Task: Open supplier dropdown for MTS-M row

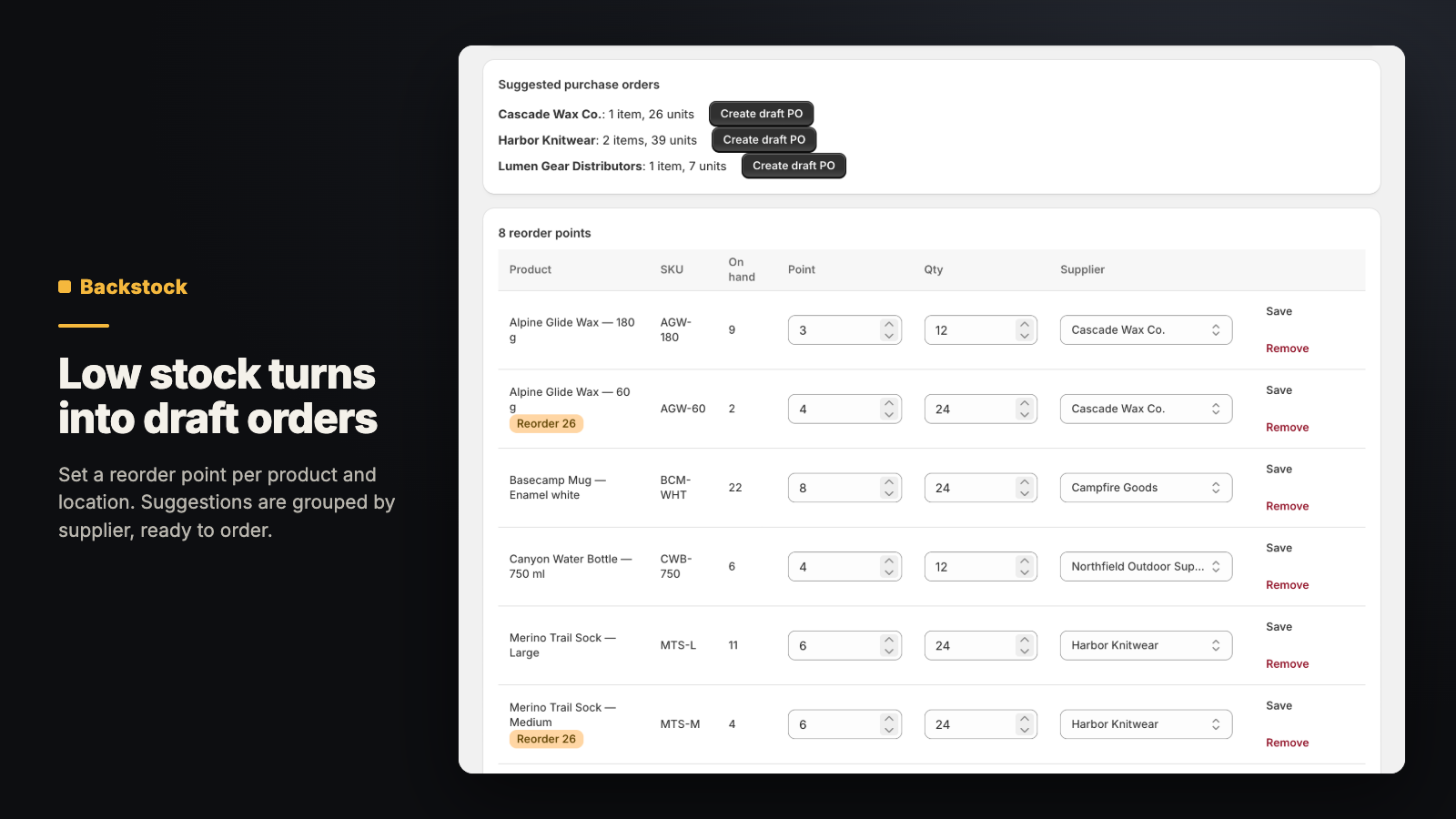Action: click(1146, 724)
